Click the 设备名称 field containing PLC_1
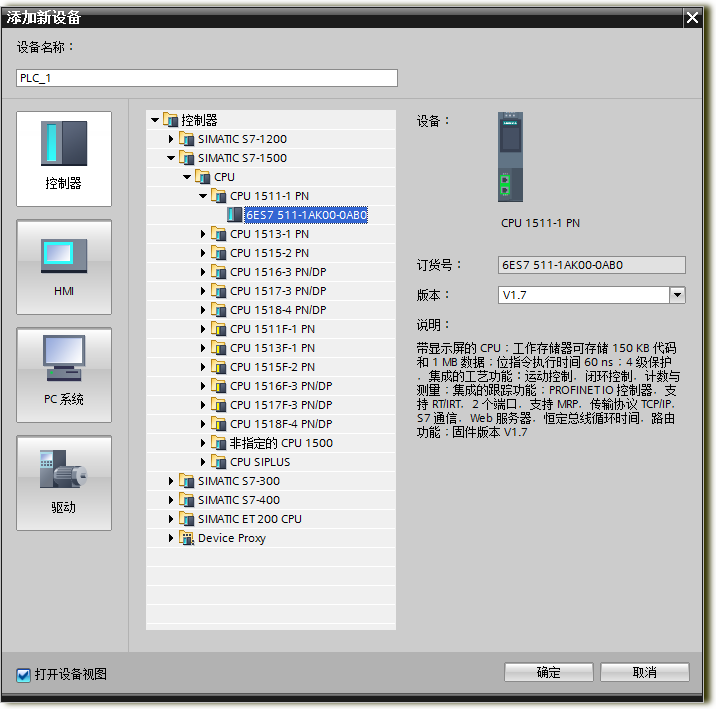 click(x=207, y=78)
